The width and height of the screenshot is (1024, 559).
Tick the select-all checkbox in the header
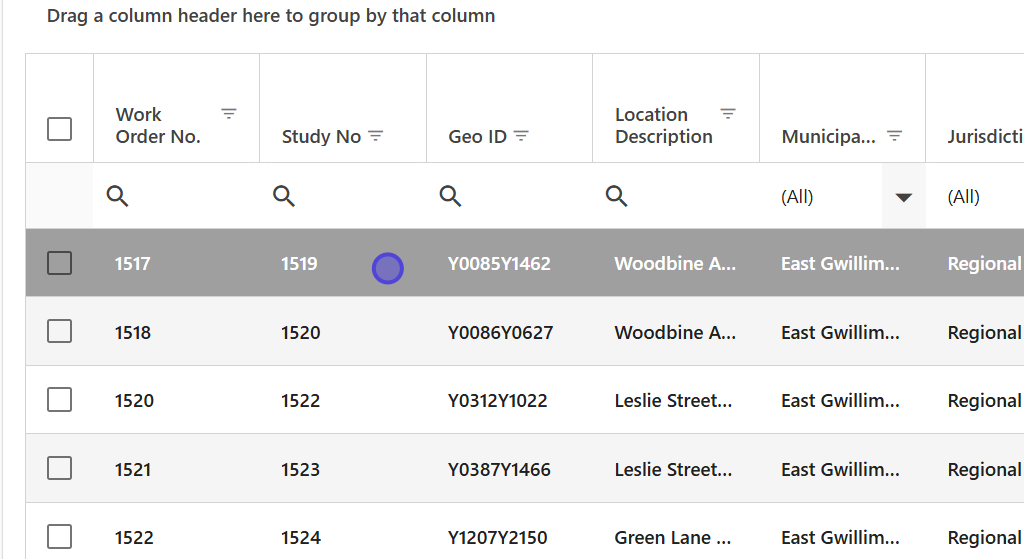click(x=60, y=129)
